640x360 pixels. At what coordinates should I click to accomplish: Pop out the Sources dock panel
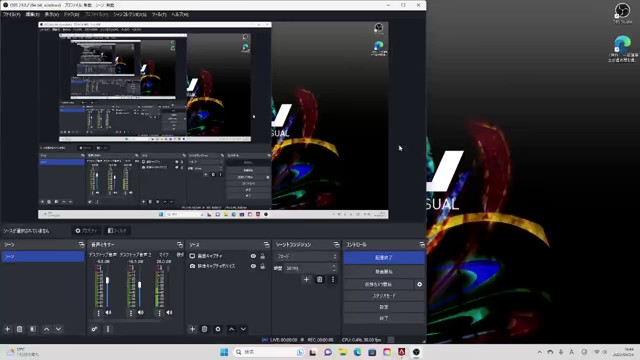(267, 244)
